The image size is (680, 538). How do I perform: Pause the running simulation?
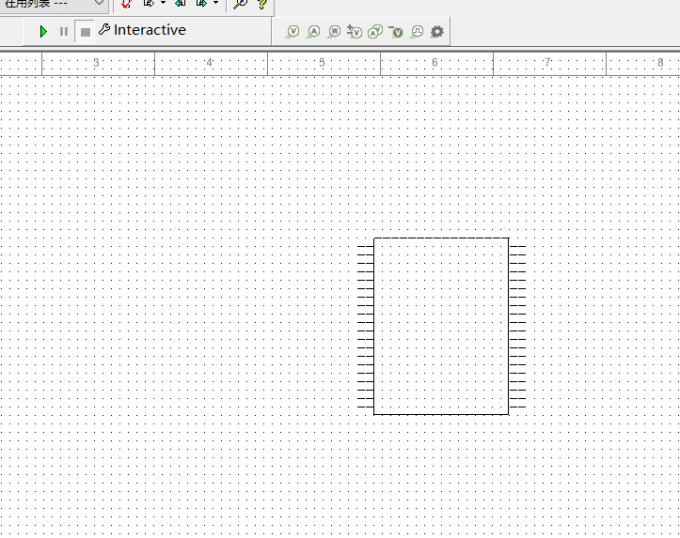pos(64,32)
